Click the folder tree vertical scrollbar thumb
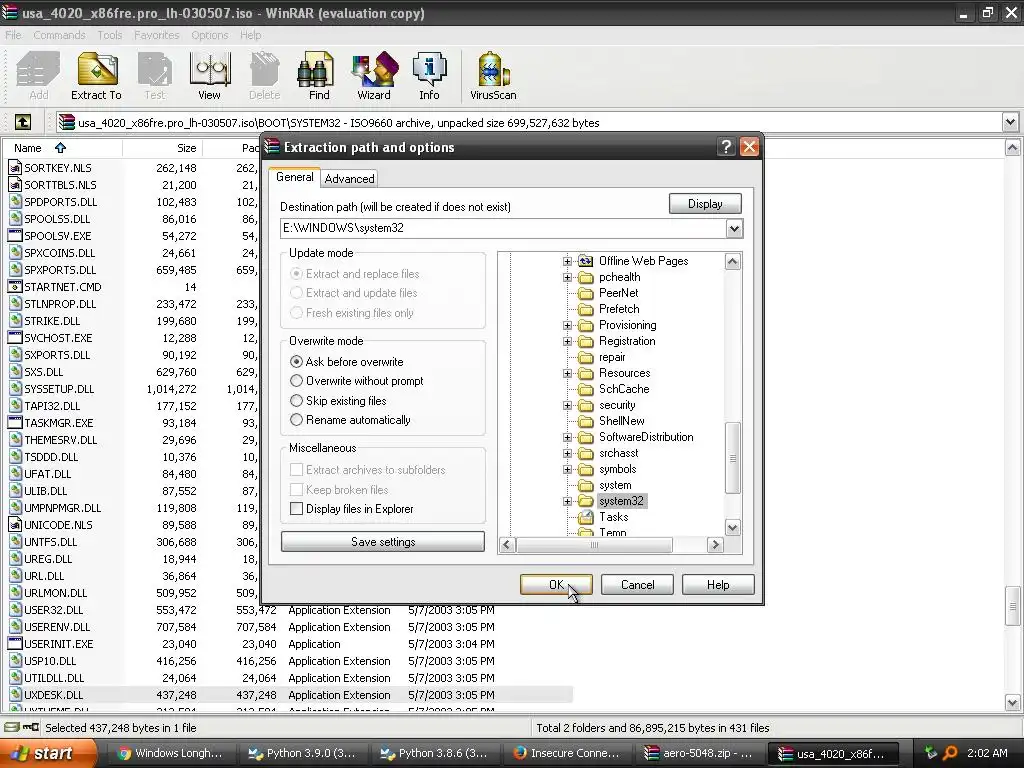 733,458
